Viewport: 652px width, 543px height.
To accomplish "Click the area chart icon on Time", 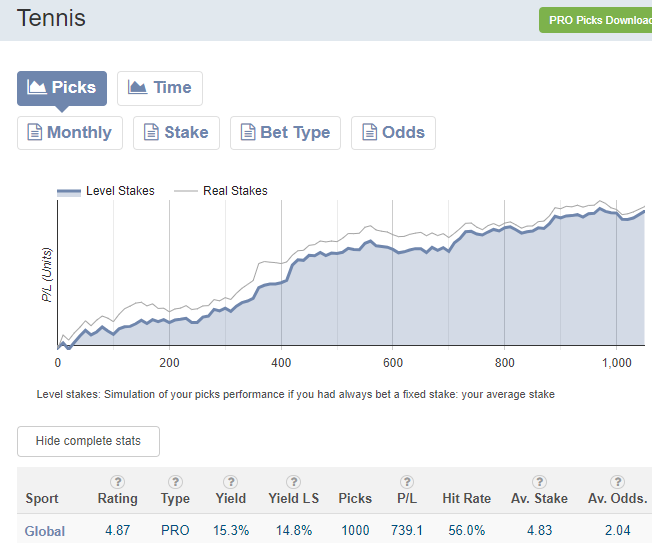I will [137, 87].
